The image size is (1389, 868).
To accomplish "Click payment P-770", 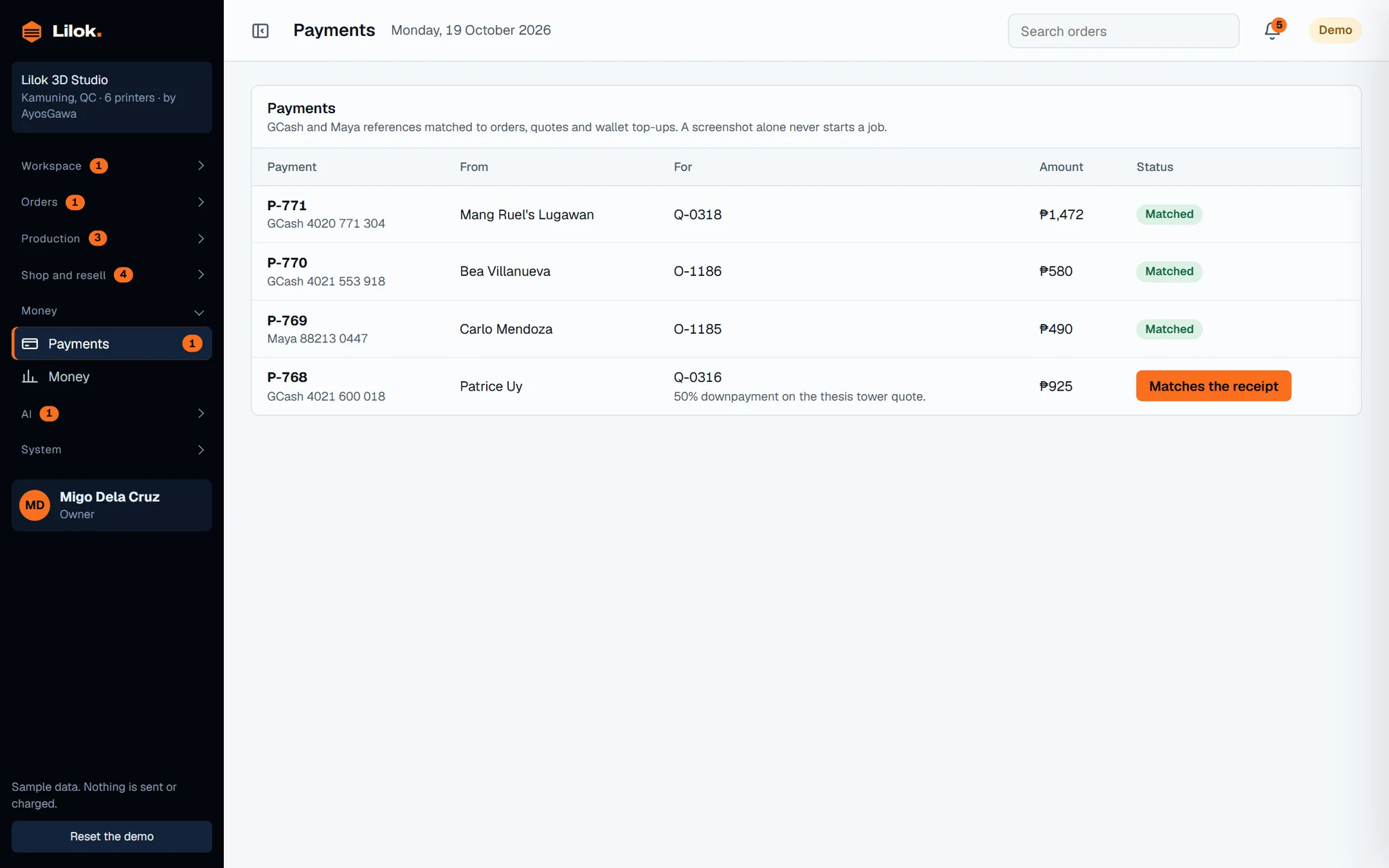I will (x=287, y=262).
